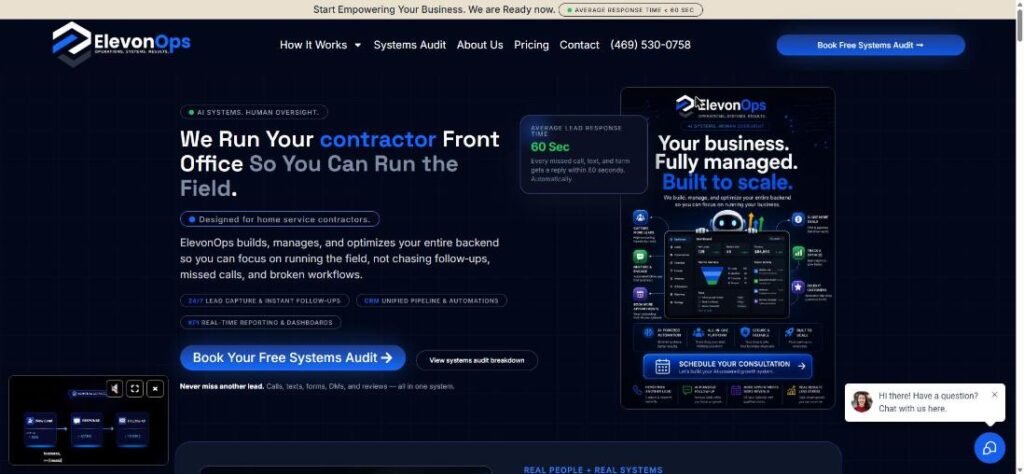Click the 24/7 Lead Capture & Instant Follow-ups chip
1024x474 pixels.
coord(264,301)
